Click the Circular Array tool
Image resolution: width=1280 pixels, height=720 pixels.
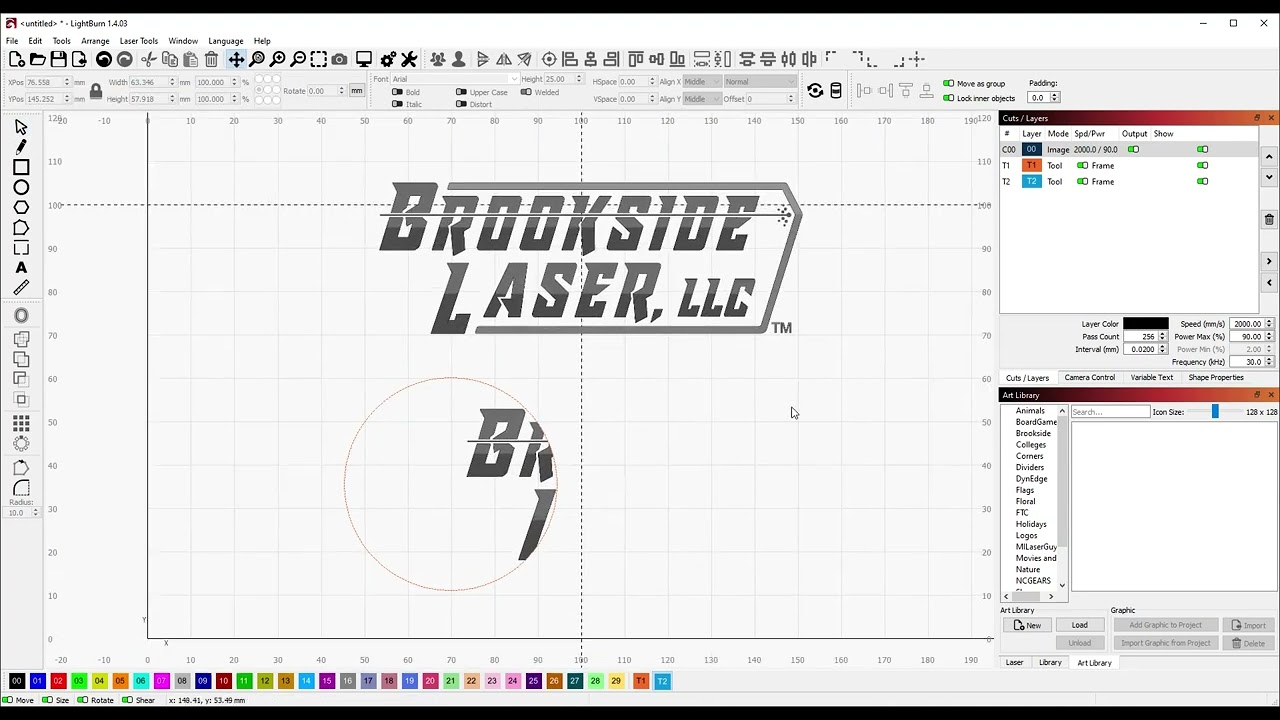(x=21, y=443)
